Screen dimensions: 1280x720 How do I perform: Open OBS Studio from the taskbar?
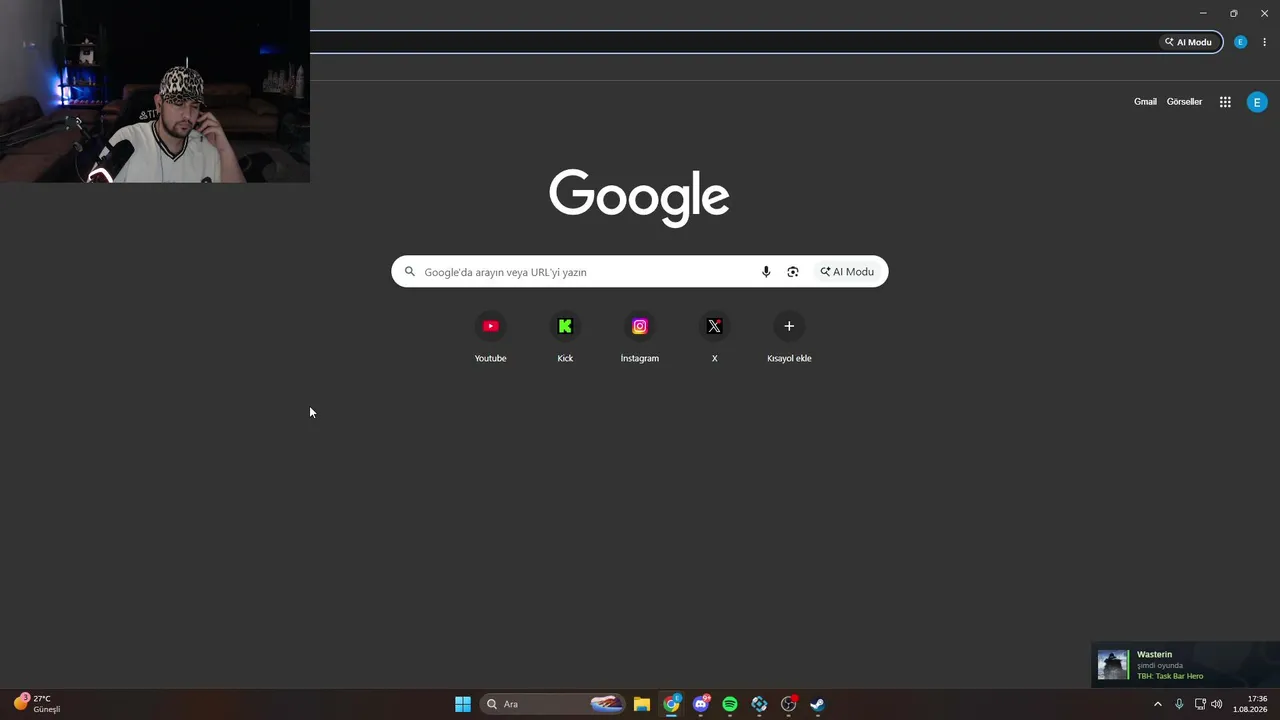point(788,704)
